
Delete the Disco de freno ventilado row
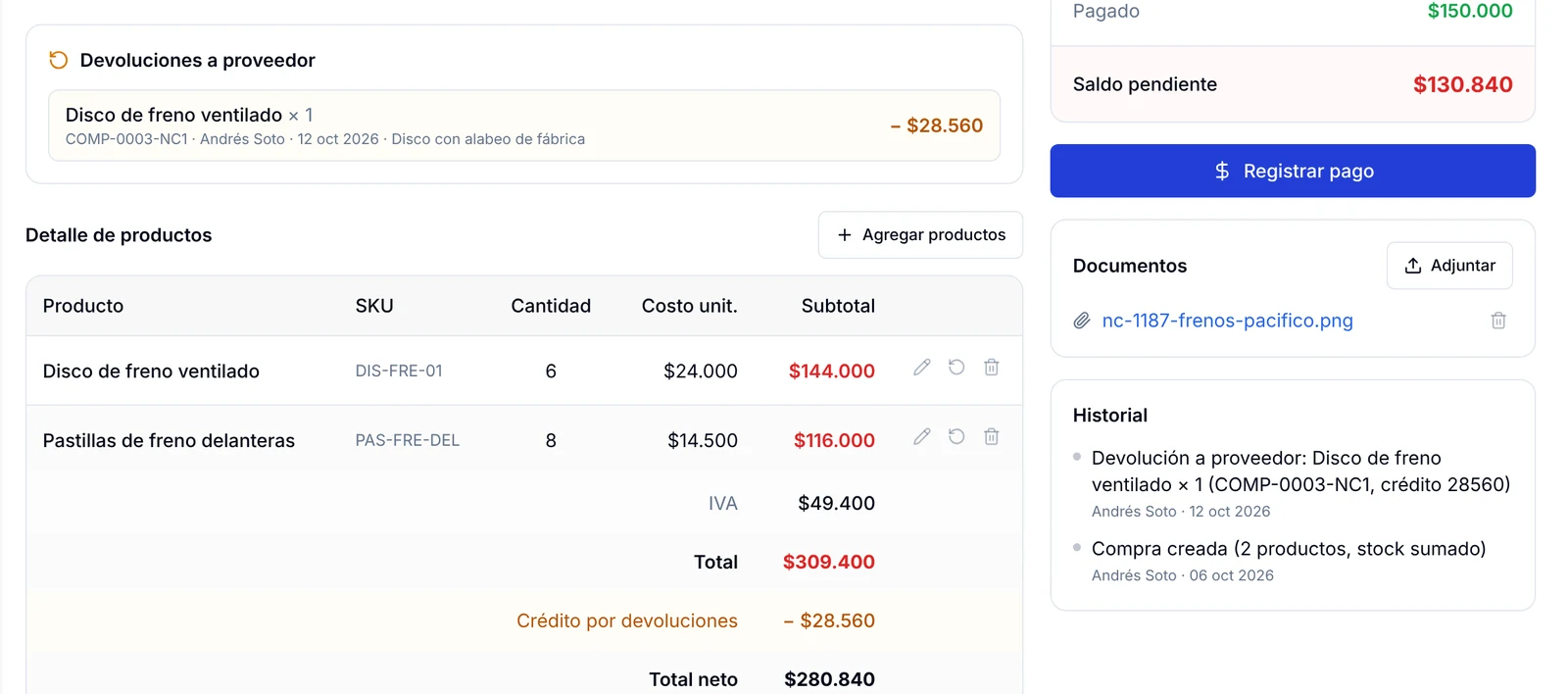tap(992, 367)
